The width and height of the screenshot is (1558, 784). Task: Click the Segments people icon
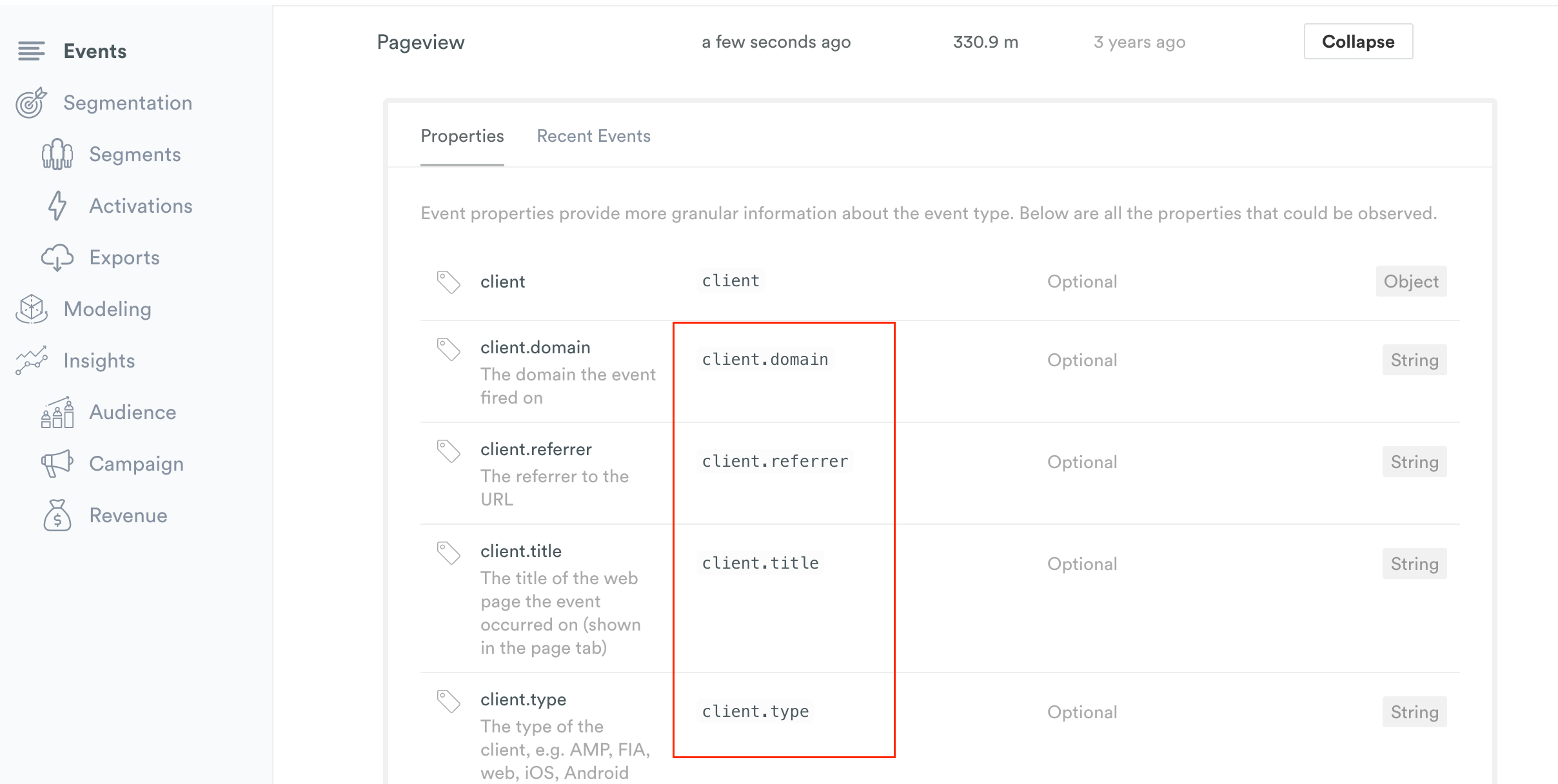point(57,154)
